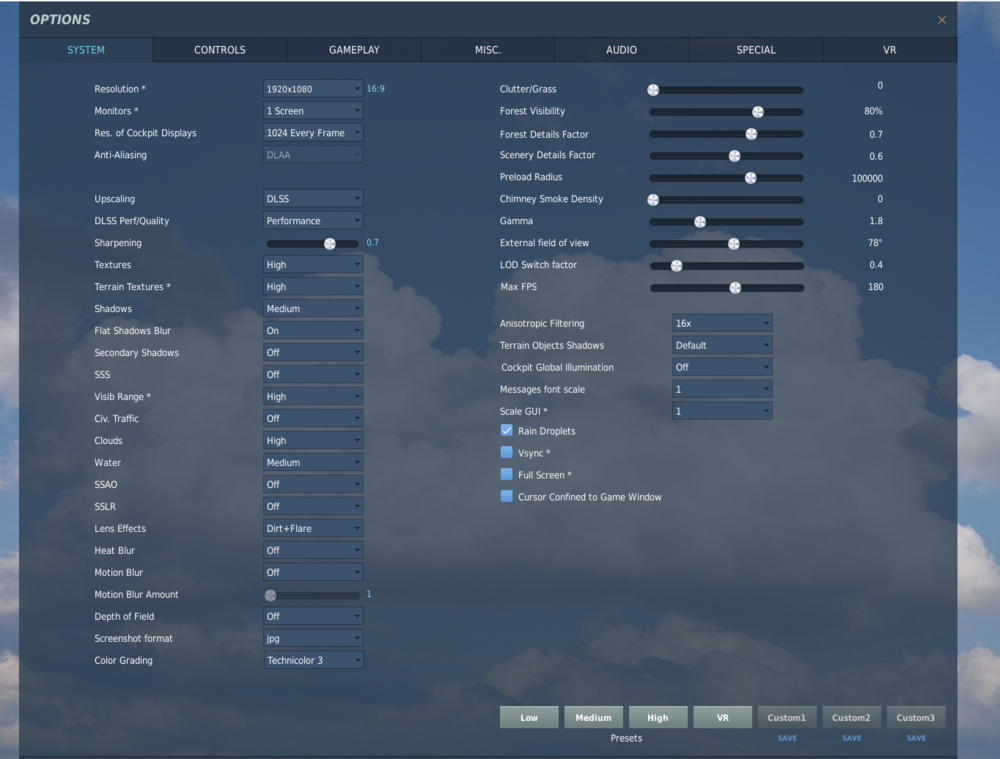Viewport: 1000px width, 759px height.
Task: Select the Water quality dropdown
Action: pyautogui.click(x=312, y=462)
